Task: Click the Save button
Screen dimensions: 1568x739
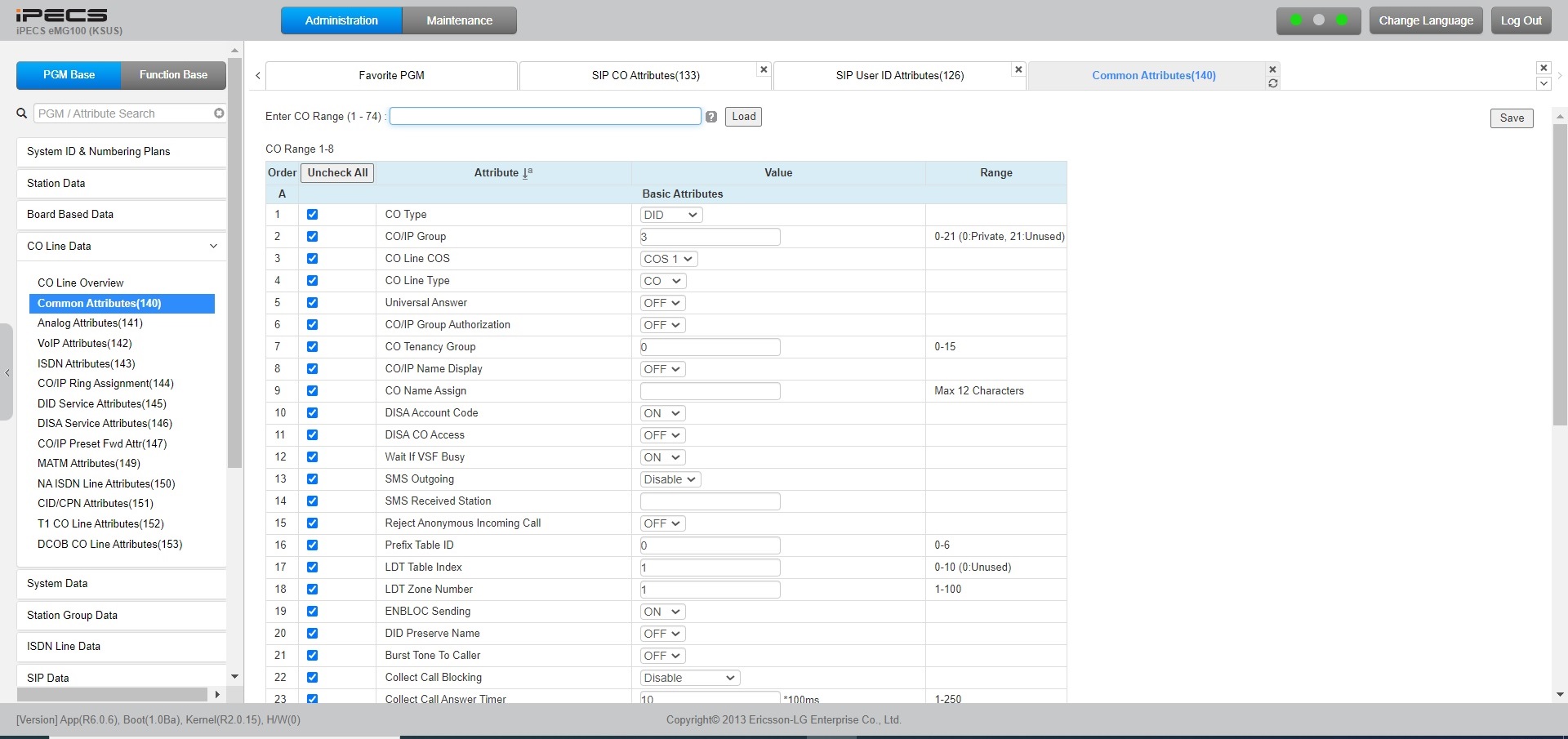Action: (1511, 118)
